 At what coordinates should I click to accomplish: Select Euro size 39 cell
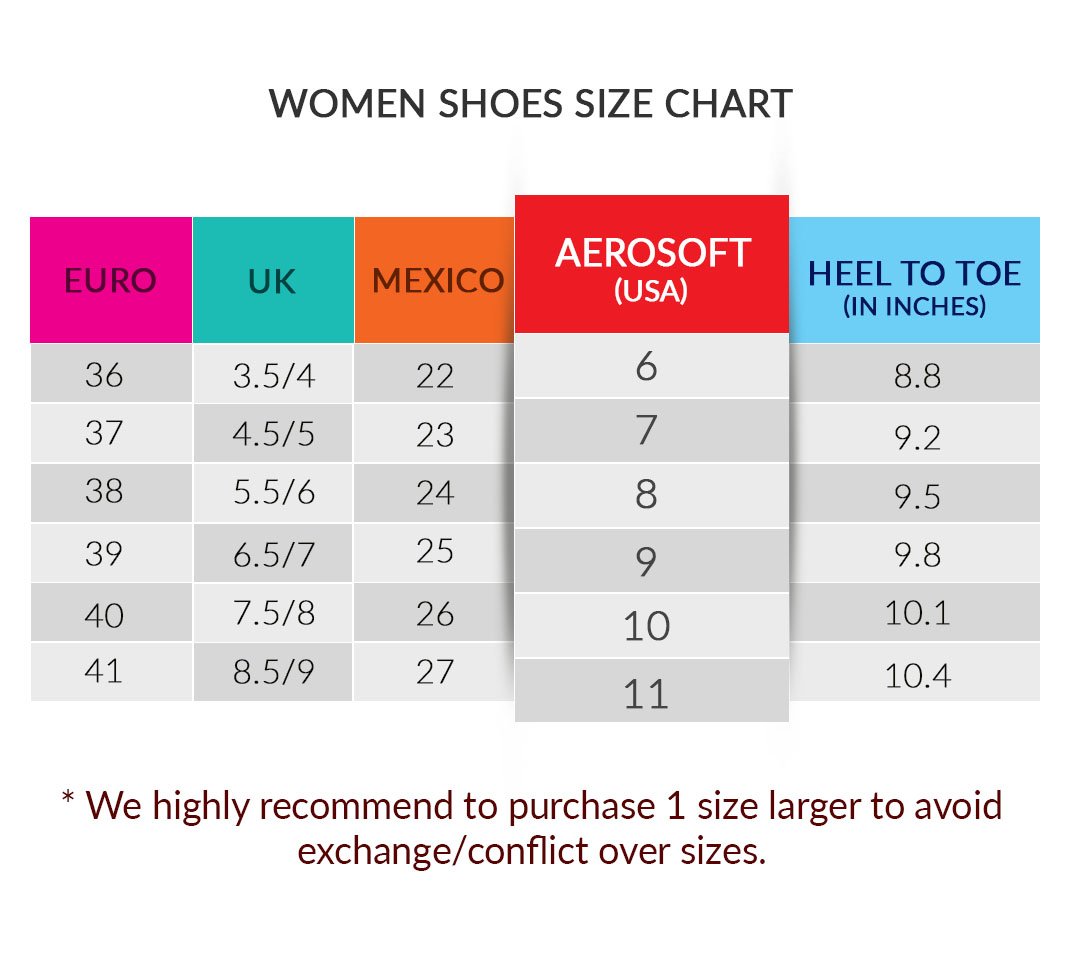pos(105,552)
